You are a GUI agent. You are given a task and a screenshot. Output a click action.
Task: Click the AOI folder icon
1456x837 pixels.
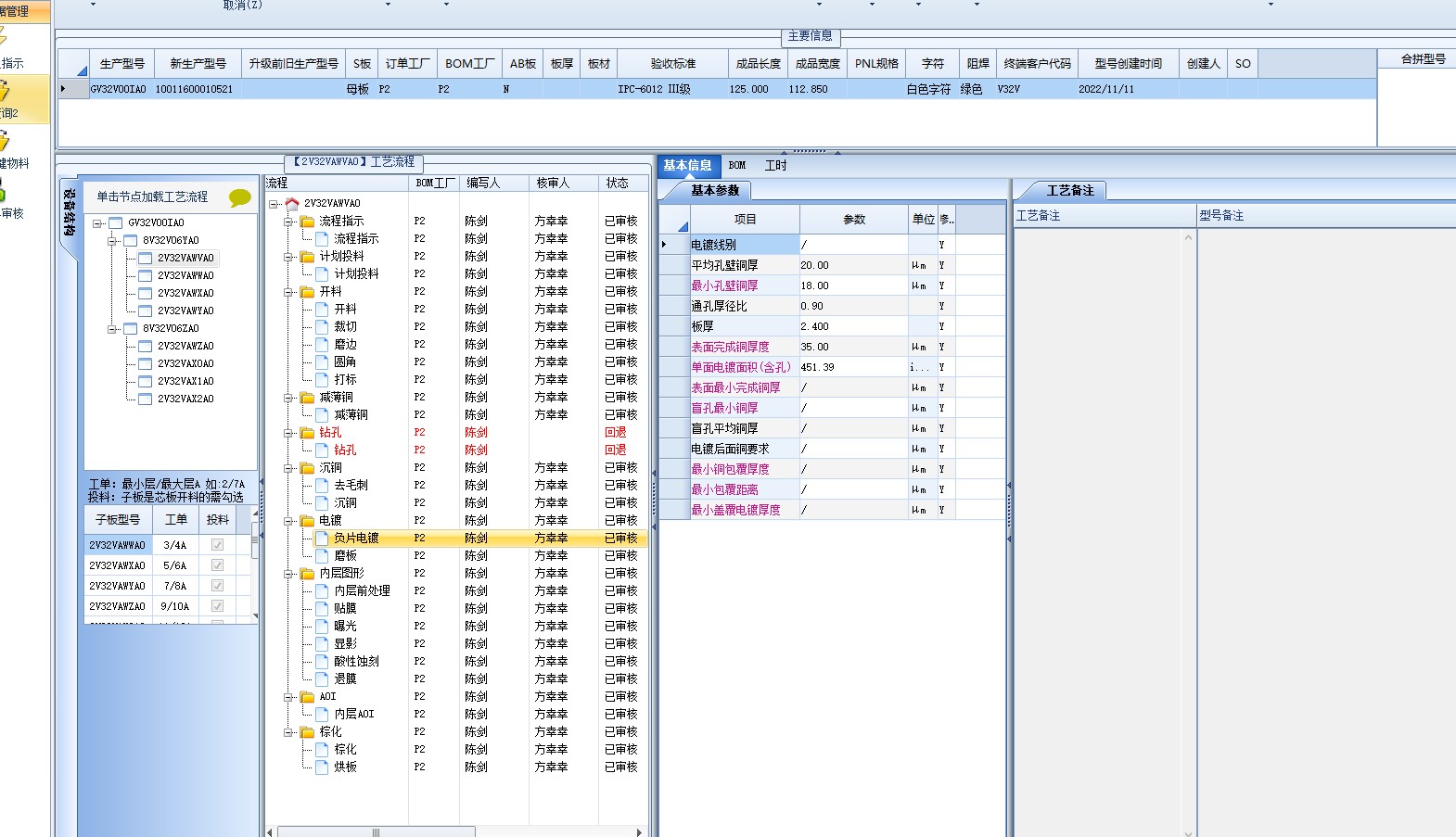point(307,696)
